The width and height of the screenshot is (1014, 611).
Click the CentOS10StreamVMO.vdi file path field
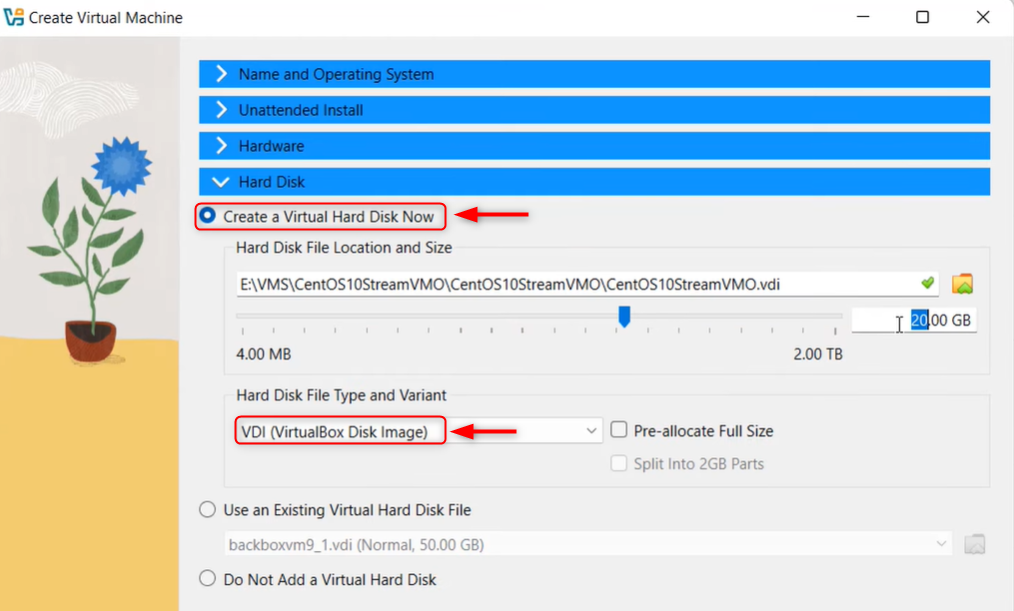(580, 284)
